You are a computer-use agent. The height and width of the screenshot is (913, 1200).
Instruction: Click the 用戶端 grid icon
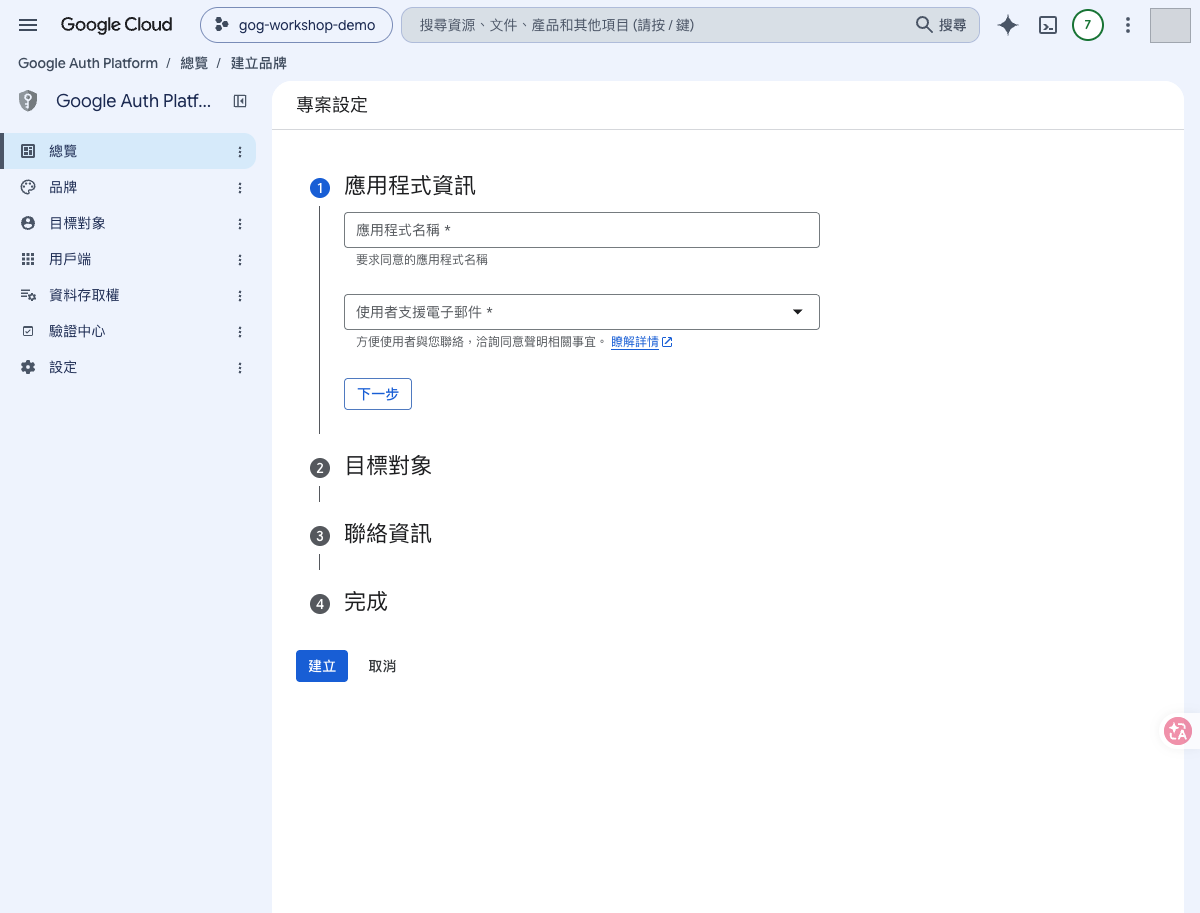point(28,259)
